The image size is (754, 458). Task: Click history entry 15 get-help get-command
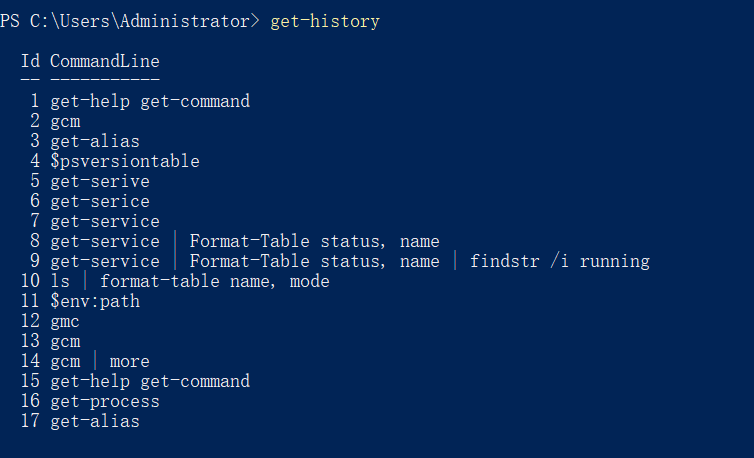[x=150, y=381]
